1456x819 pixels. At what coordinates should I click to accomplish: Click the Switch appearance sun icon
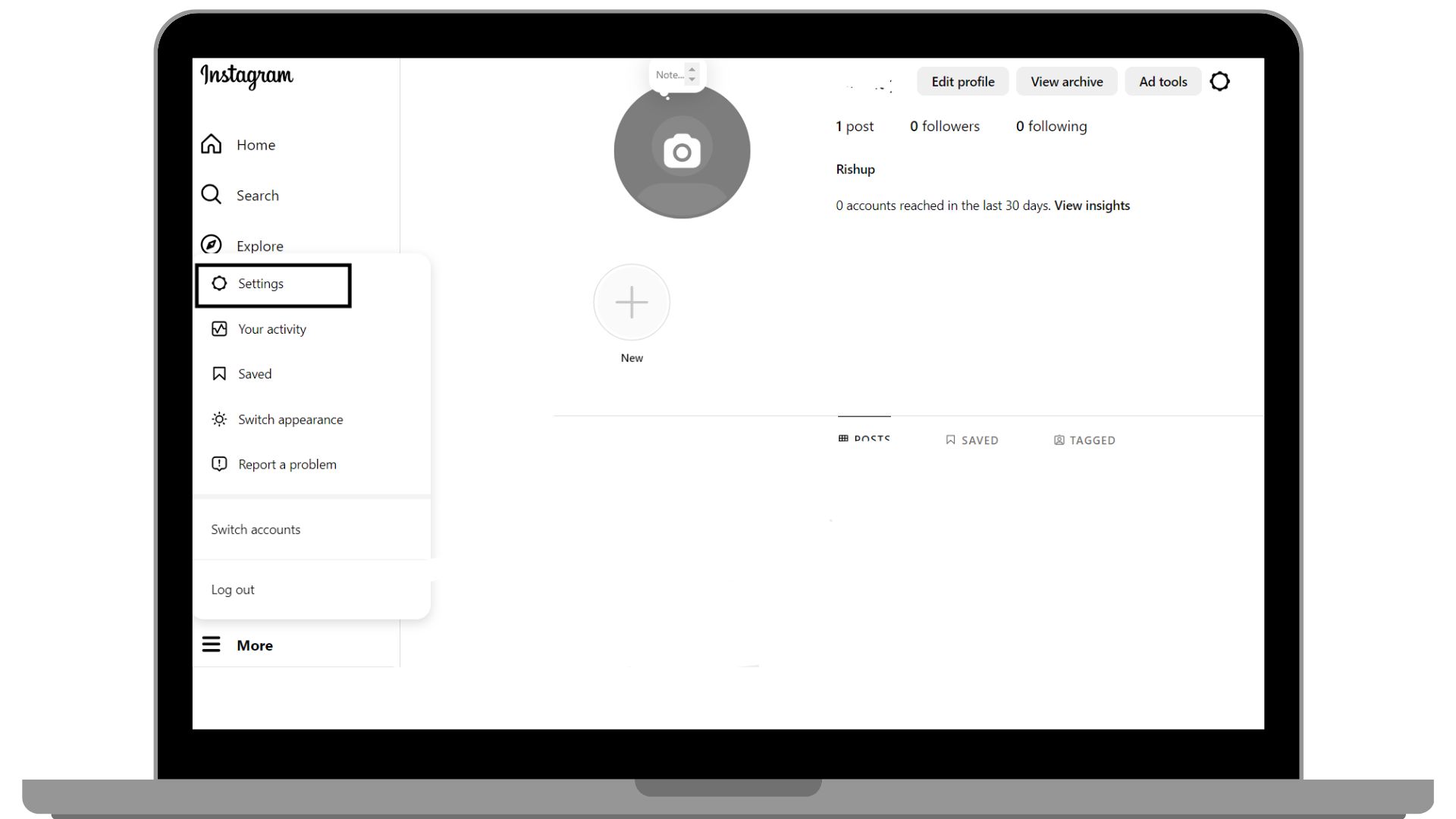[x=219, y=418]
